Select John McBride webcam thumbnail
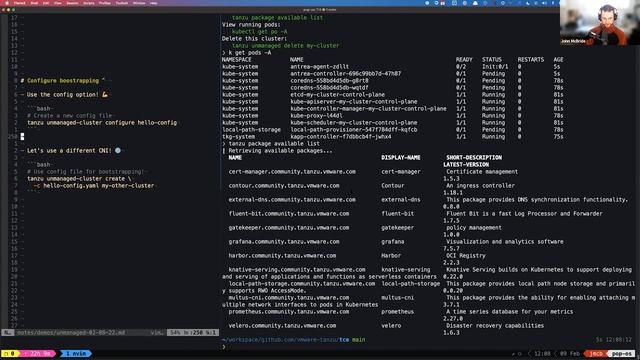640x360 pixels. click(600, 22)
